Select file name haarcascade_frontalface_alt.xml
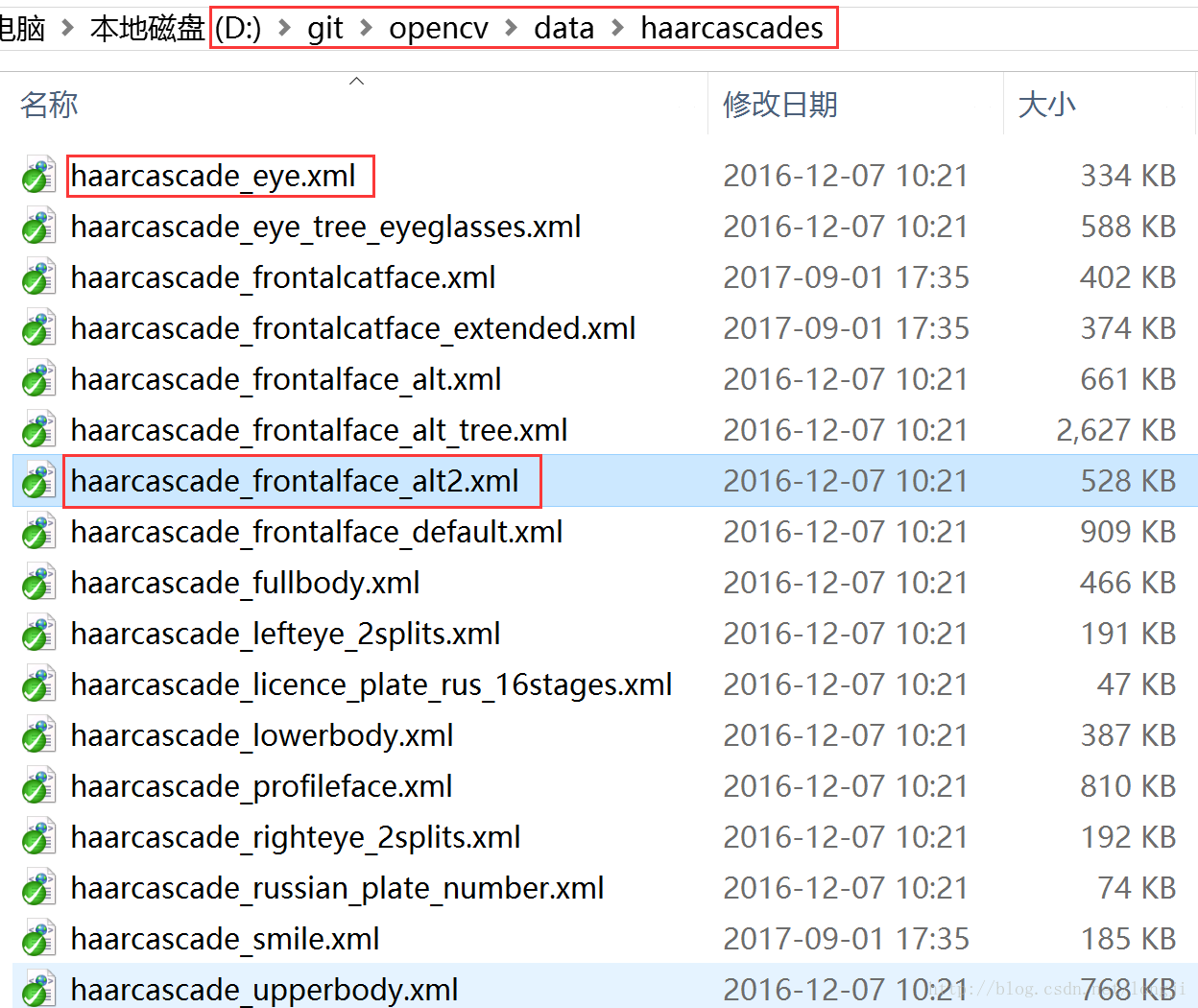Image resolution: width=1198 pixels, height=1008 pixels. [286, 379]
